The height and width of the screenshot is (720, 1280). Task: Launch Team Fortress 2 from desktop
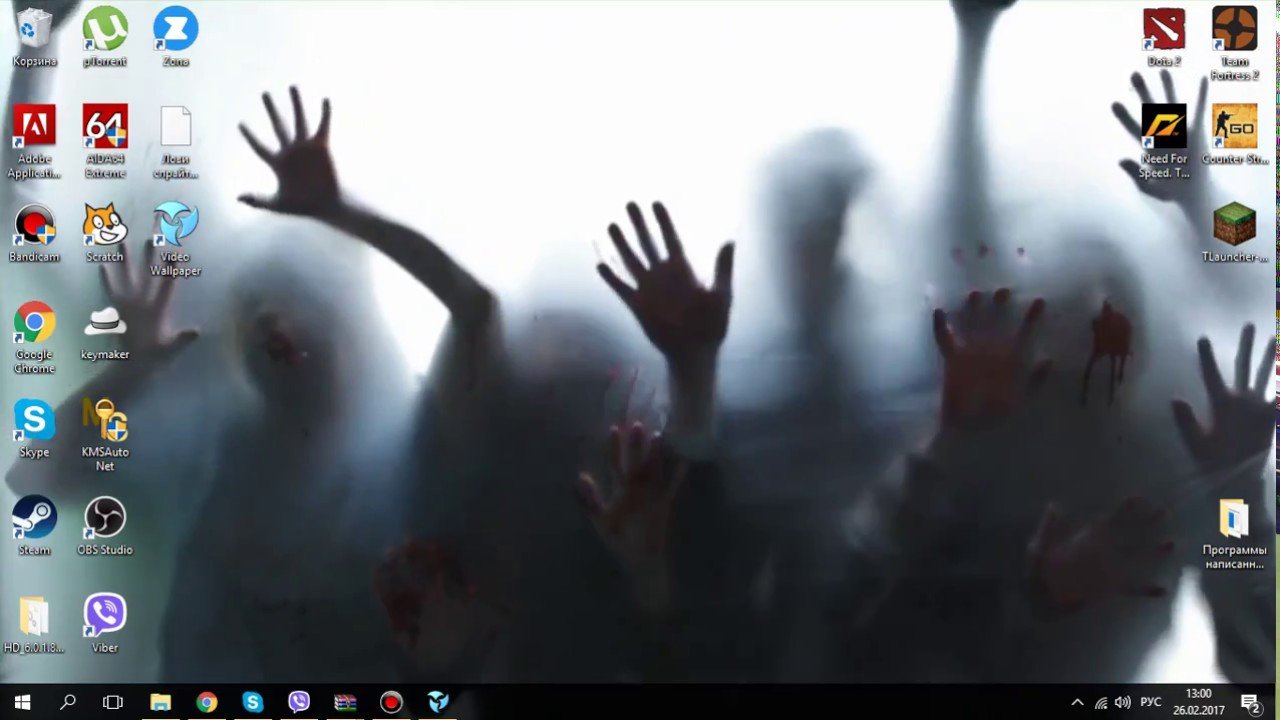1234,30
